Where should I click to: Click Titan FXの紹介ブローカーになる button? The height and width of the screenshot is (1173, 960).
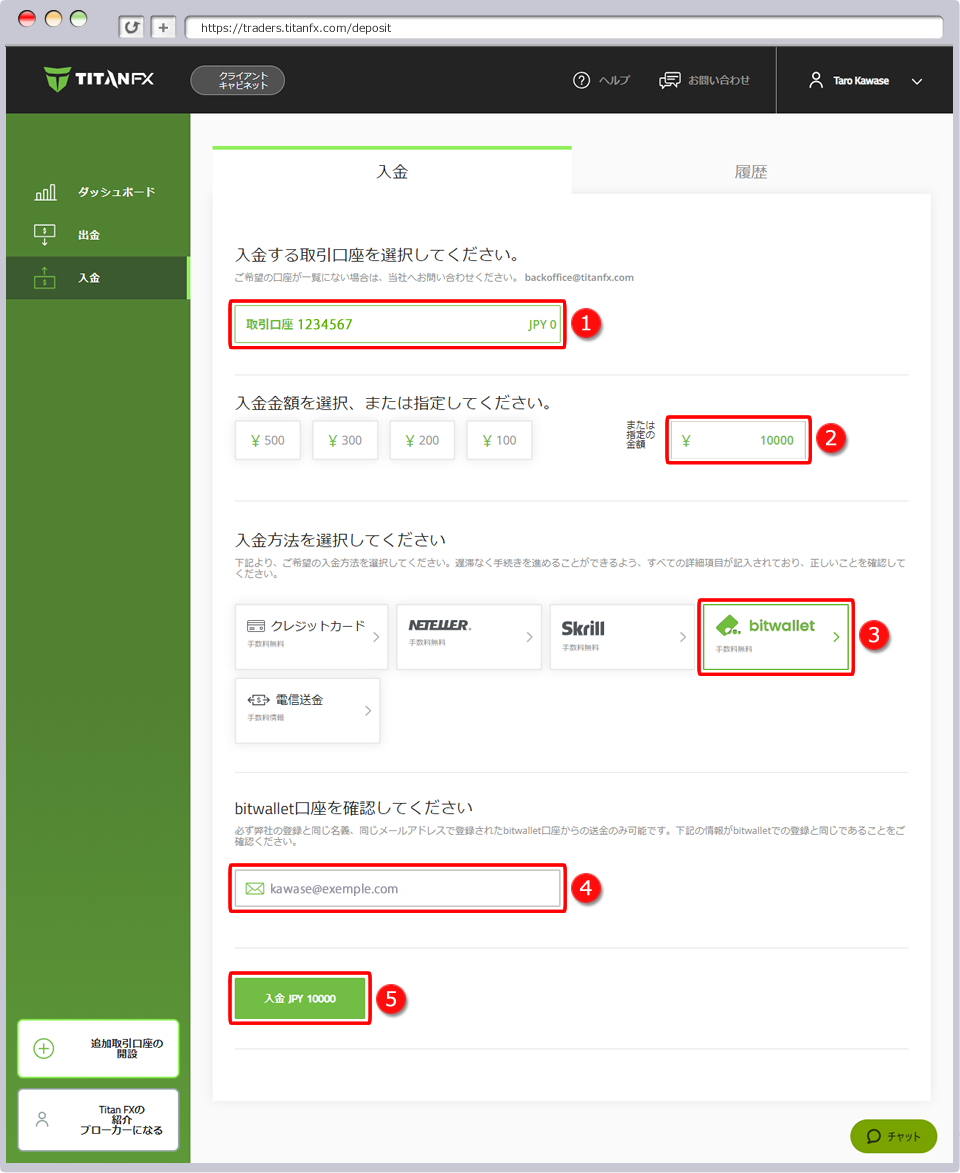98,1120
